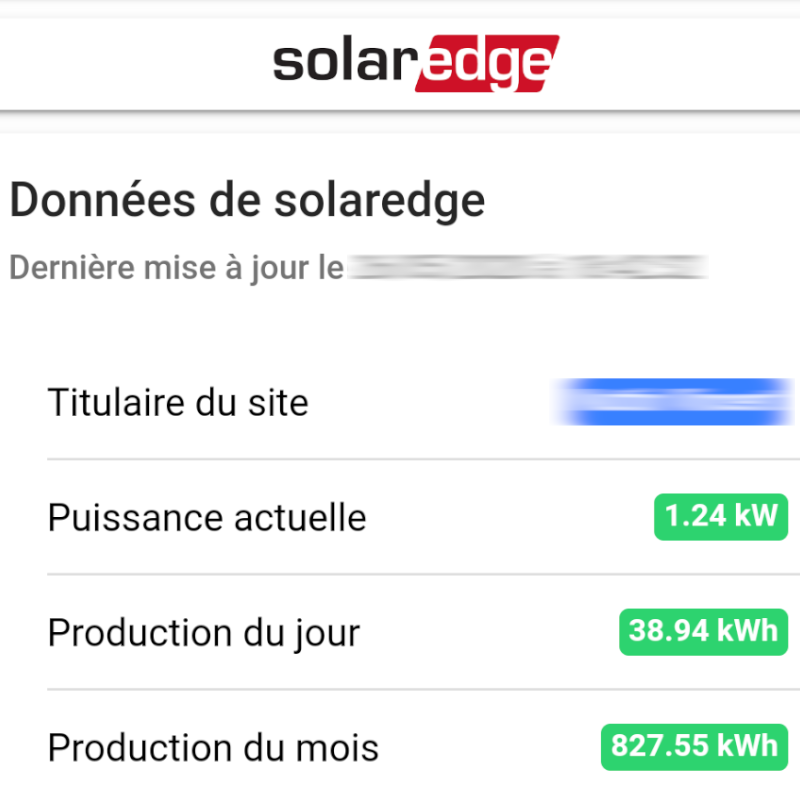This screenshot has width=800, height=800.
Task: Click the blurred last update timestamp
Action: 528,267
